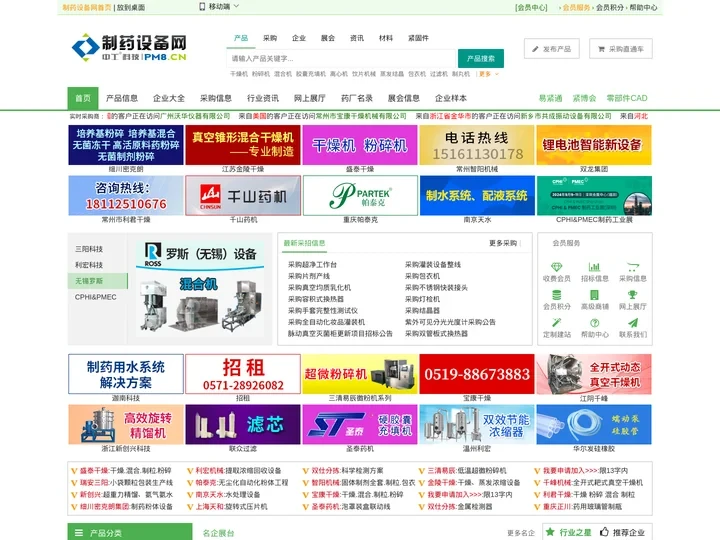Click the 产品搜索 button
The height and width of the screenshot is (540, 720).
click(x=481, y=58)
